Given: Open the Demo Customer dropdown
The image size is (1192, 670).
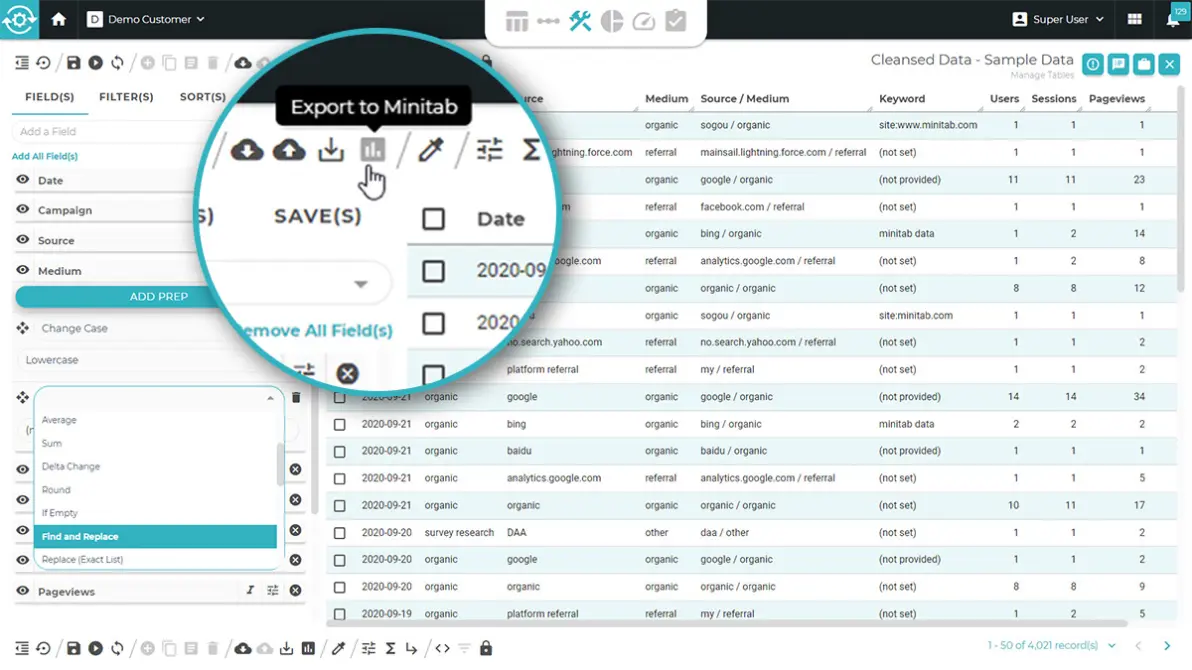Looking at the screenshot, I should [x=146, y=19].
